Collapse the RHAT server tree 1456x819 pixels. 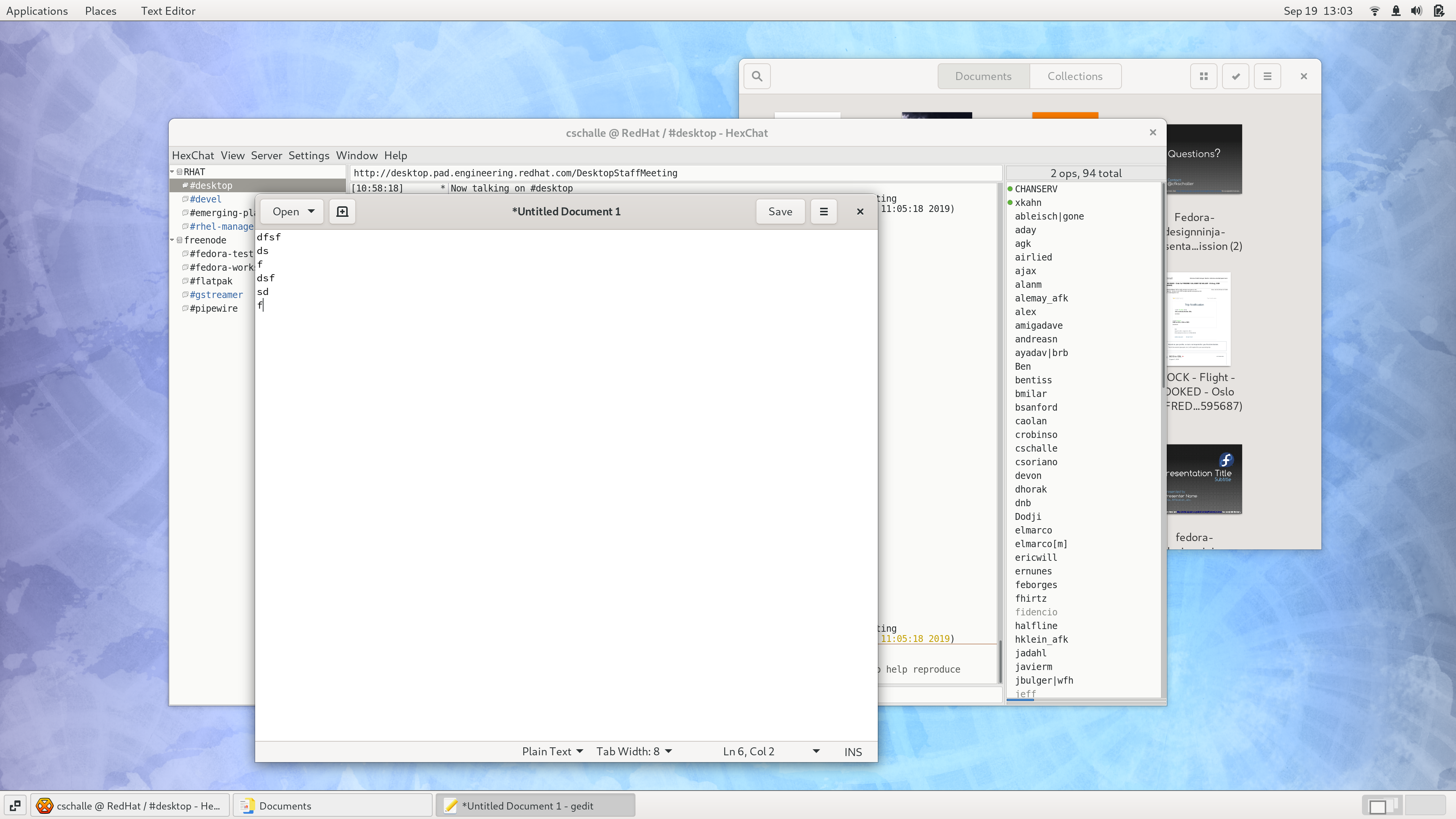click(173, 172)
